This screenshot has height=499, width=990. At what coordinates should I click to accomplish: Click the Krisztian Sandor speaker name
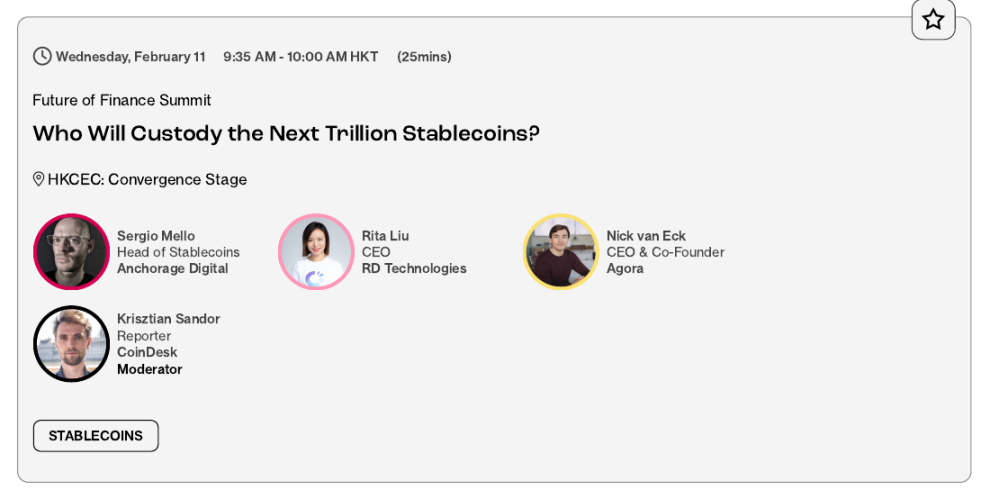click(x=168, y=319)
